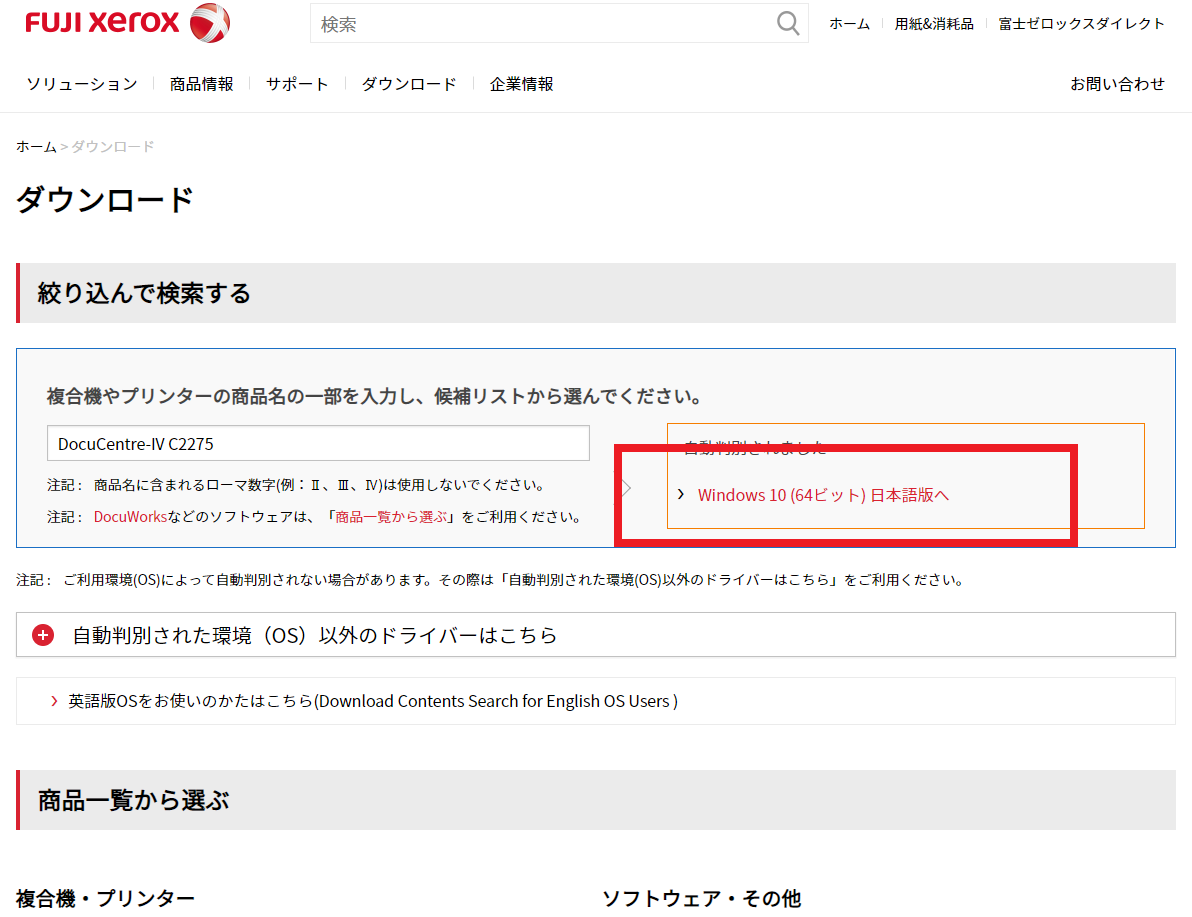This screenshot has height=917, width=1192.
Task: Click the arrow before Windows 10 link
Action: pyautogui.click(x=681, y=494)
